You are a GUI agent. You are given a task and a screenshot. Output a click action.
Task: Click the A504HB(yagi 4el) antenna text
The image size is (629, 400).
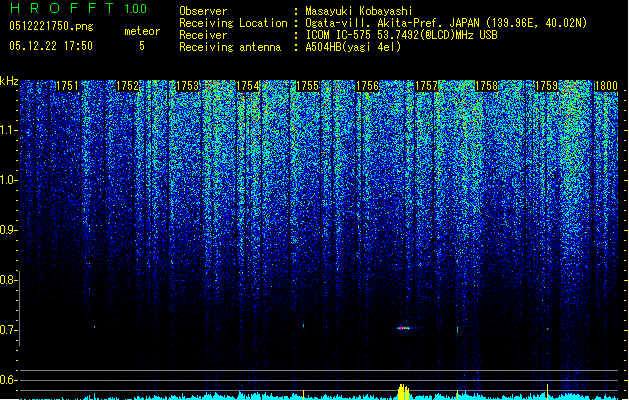pos(353,47)
